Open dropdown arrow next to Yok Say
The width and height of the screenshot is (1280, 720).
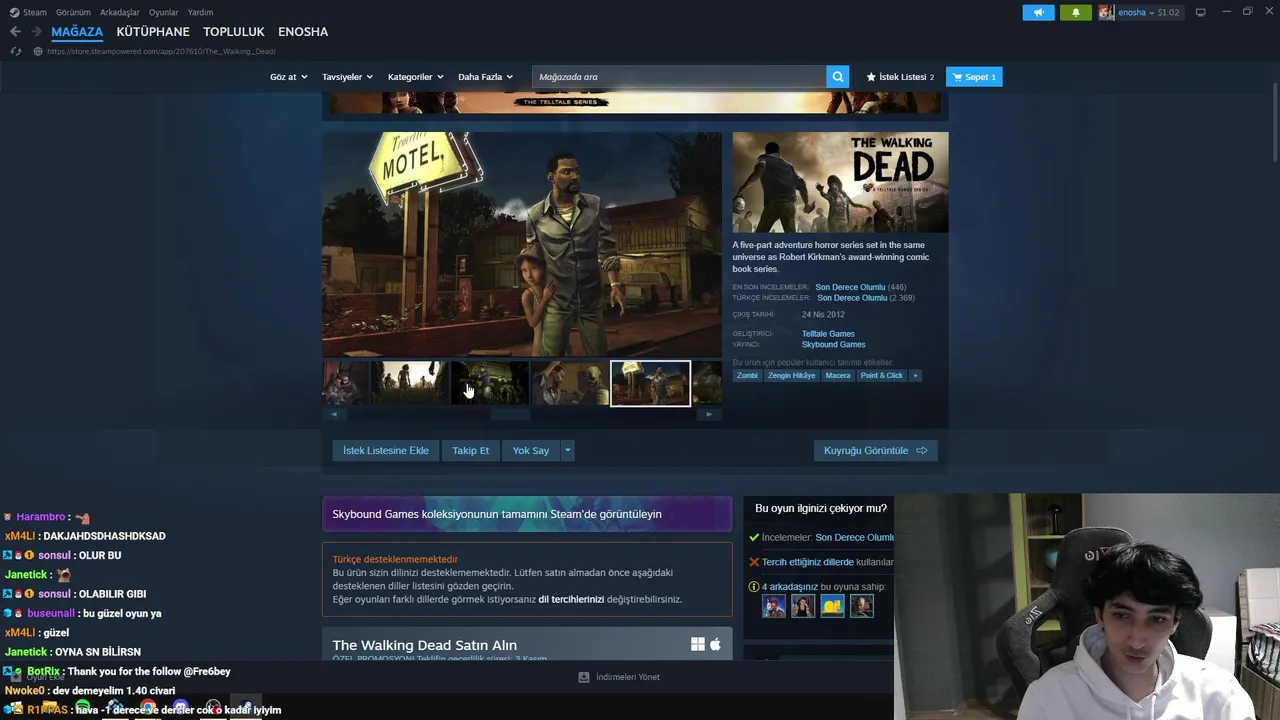click(x=567, y=451)
